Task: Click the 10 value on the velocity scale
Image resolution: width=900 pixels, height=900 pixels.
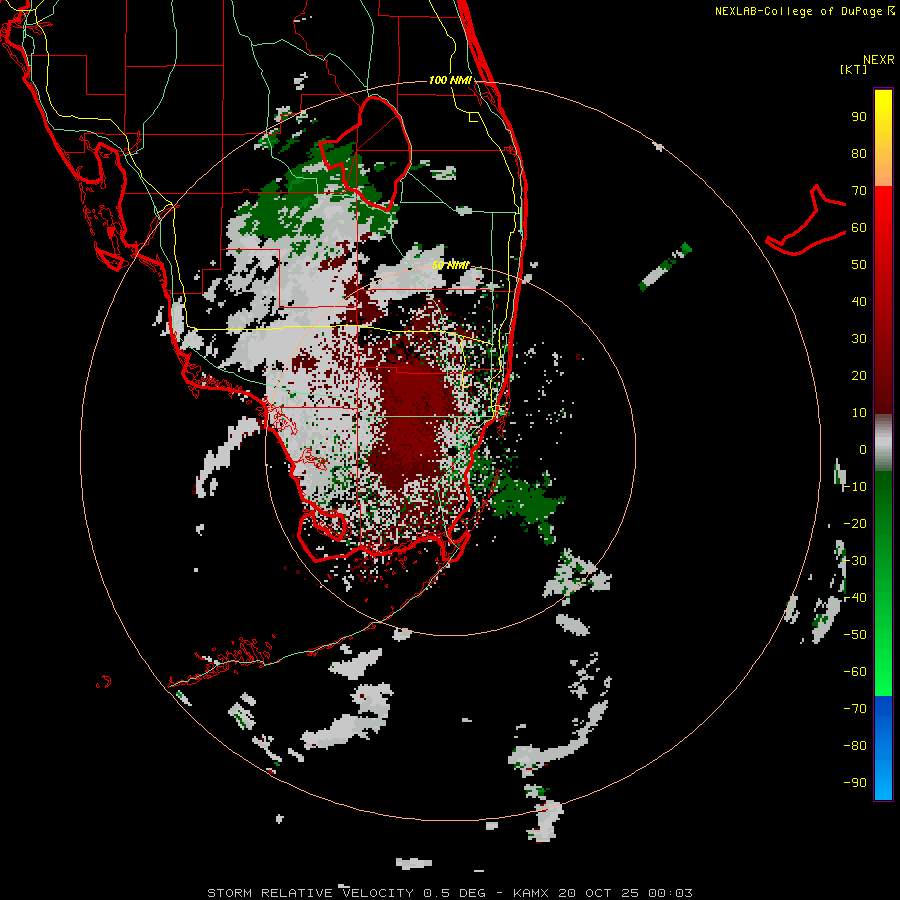Action: click(859, 413)
